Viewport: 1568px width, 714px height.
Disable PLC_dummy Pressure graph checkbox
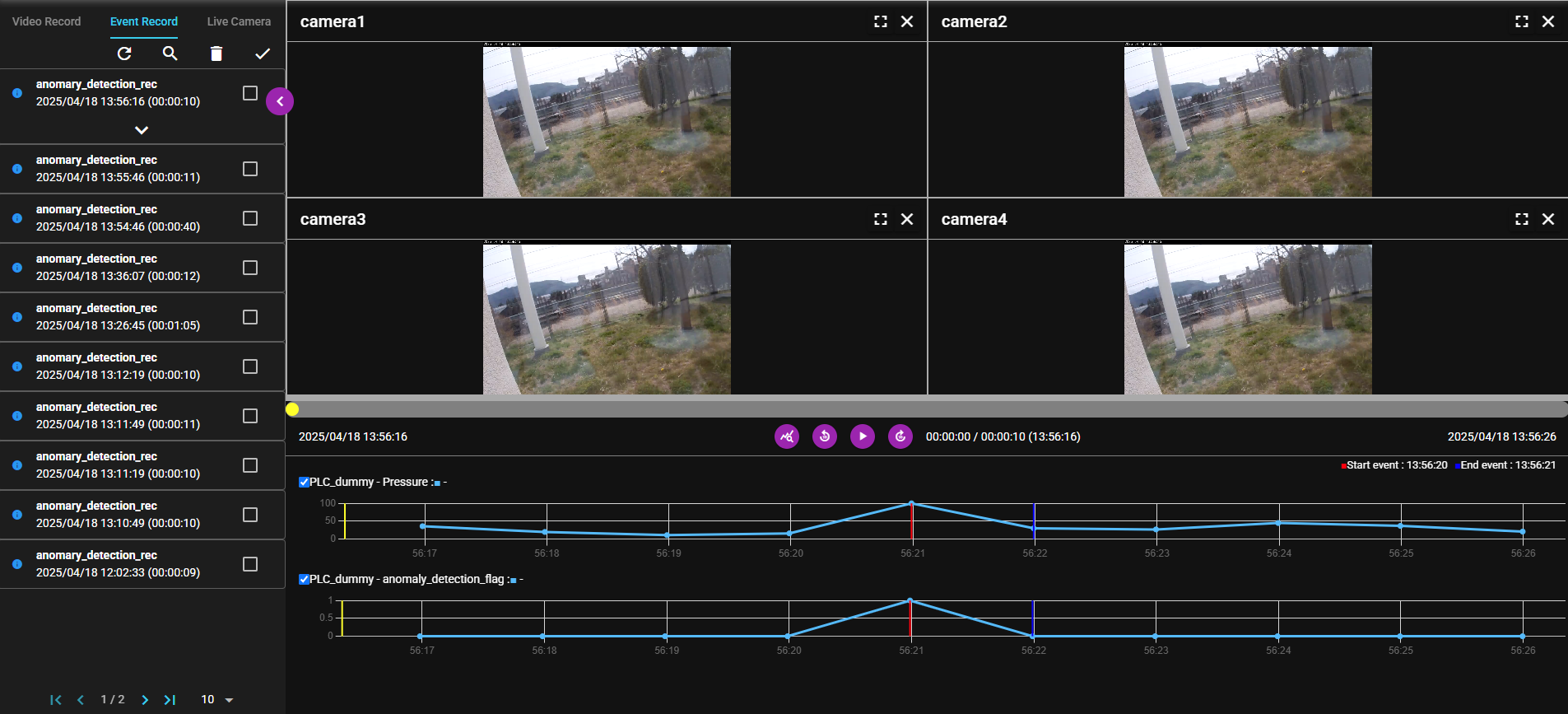click(x=304, y=482)
